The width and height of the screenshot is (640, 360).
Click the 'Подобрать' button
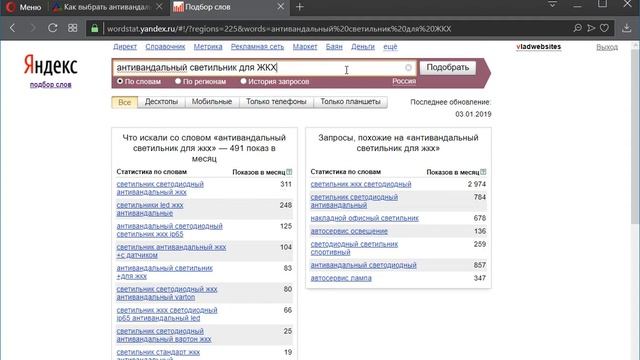pos(448,67)
